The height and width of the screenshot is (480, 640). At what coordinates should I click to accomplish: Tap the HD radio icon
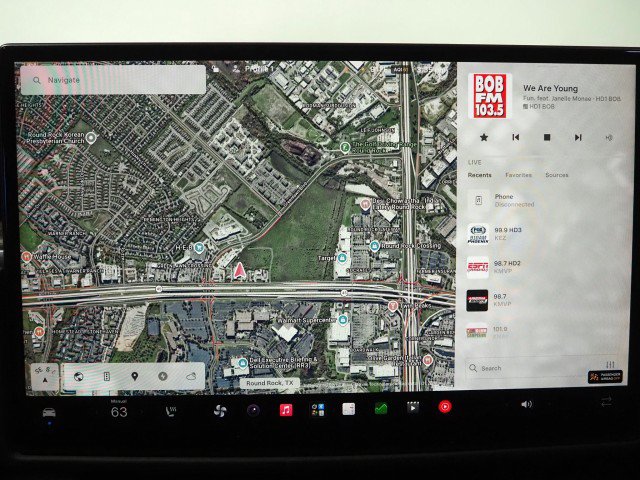(609, 138)
